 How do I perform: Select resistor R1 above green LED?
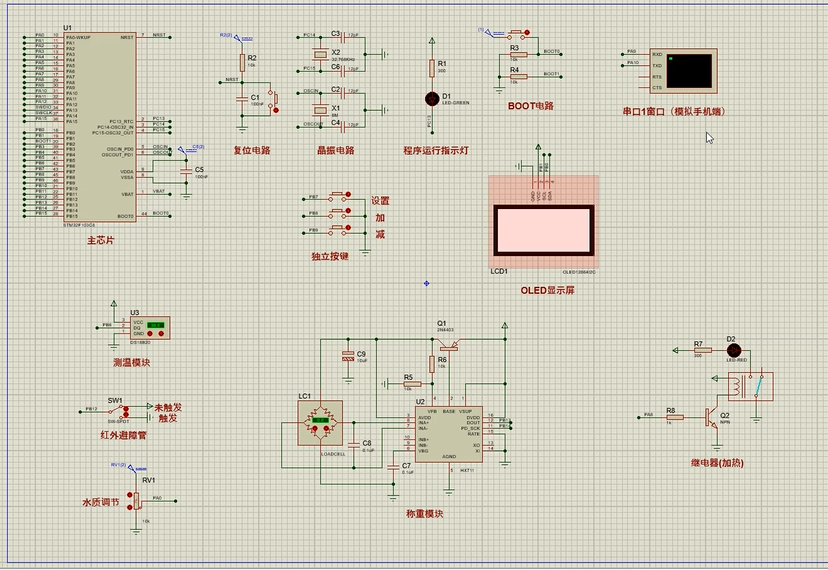[432, 68]
